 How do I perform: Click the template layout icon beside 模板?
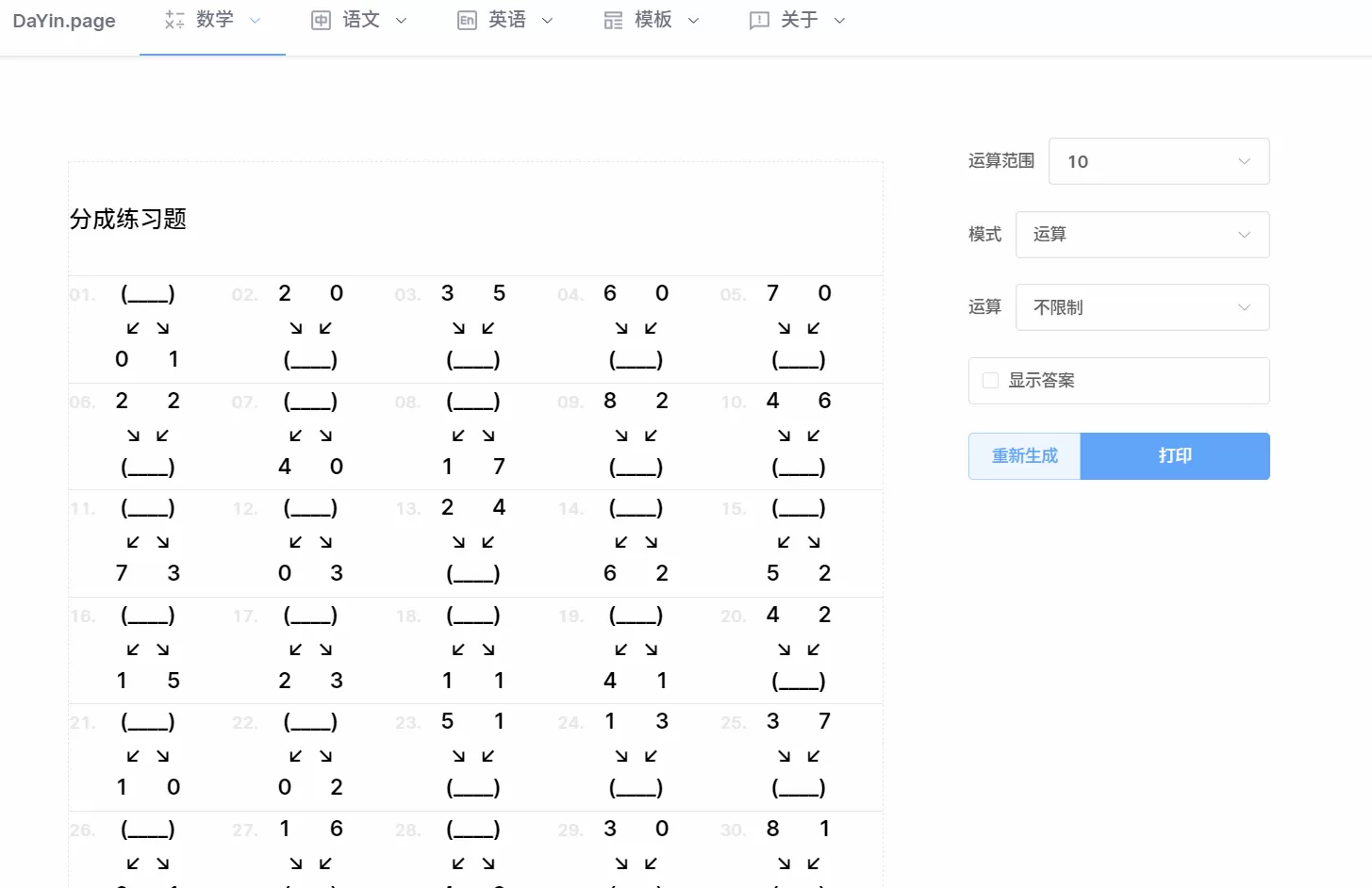(x=613, y=20)
